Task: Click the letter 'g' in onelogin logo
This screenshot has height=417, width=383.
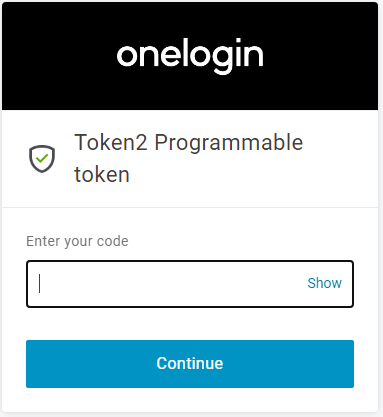Action: click(221, 59)
